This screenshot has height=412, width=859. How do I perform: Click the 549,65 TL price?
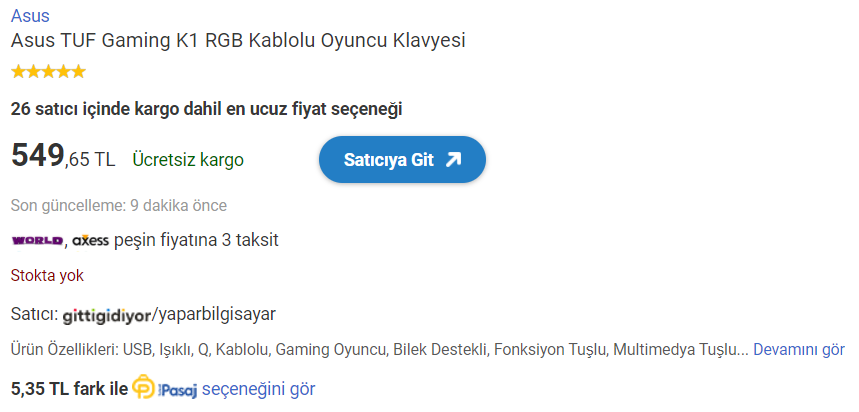click(x=62, y=158)
